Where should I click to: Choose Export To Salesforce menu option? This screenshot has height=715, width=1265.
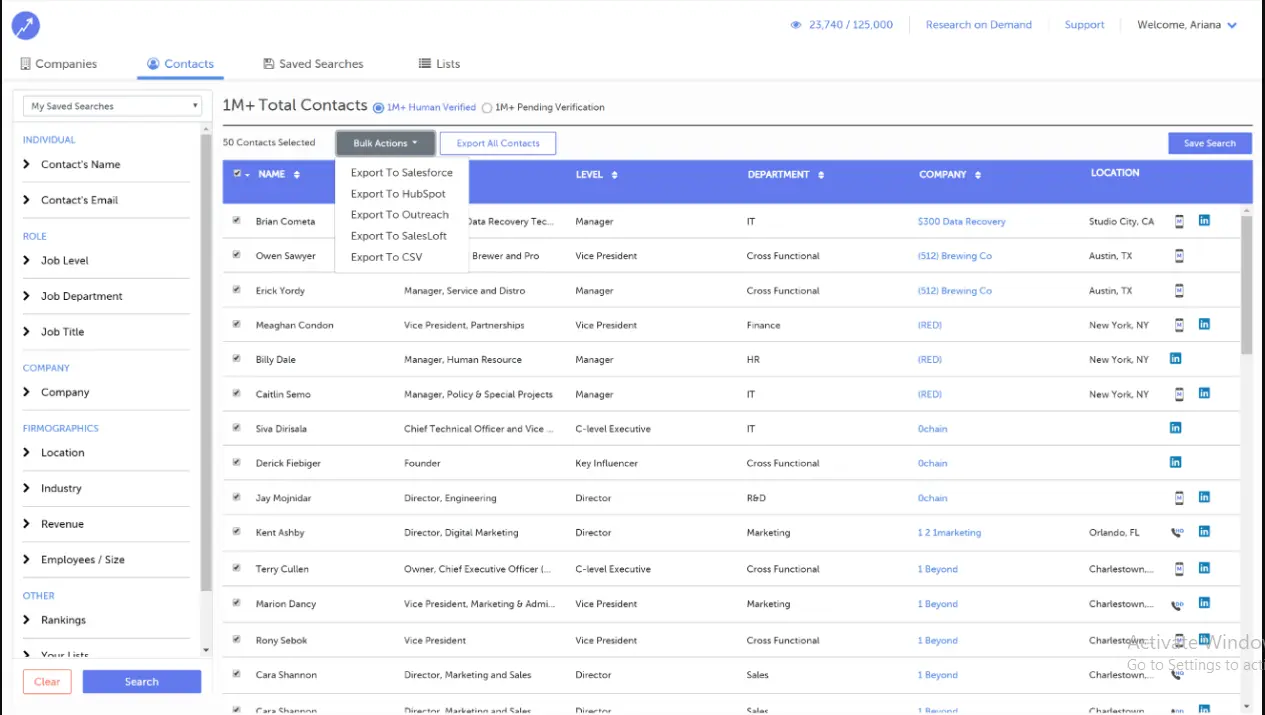(x=402, y=173)
